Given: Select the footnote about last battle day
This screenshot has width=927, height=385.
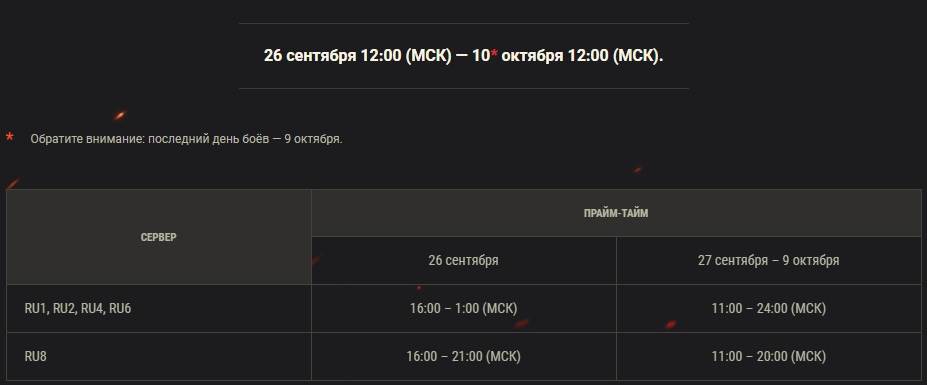Looking at the screenshot, I should pyautogui.click(x=186, y=140).
